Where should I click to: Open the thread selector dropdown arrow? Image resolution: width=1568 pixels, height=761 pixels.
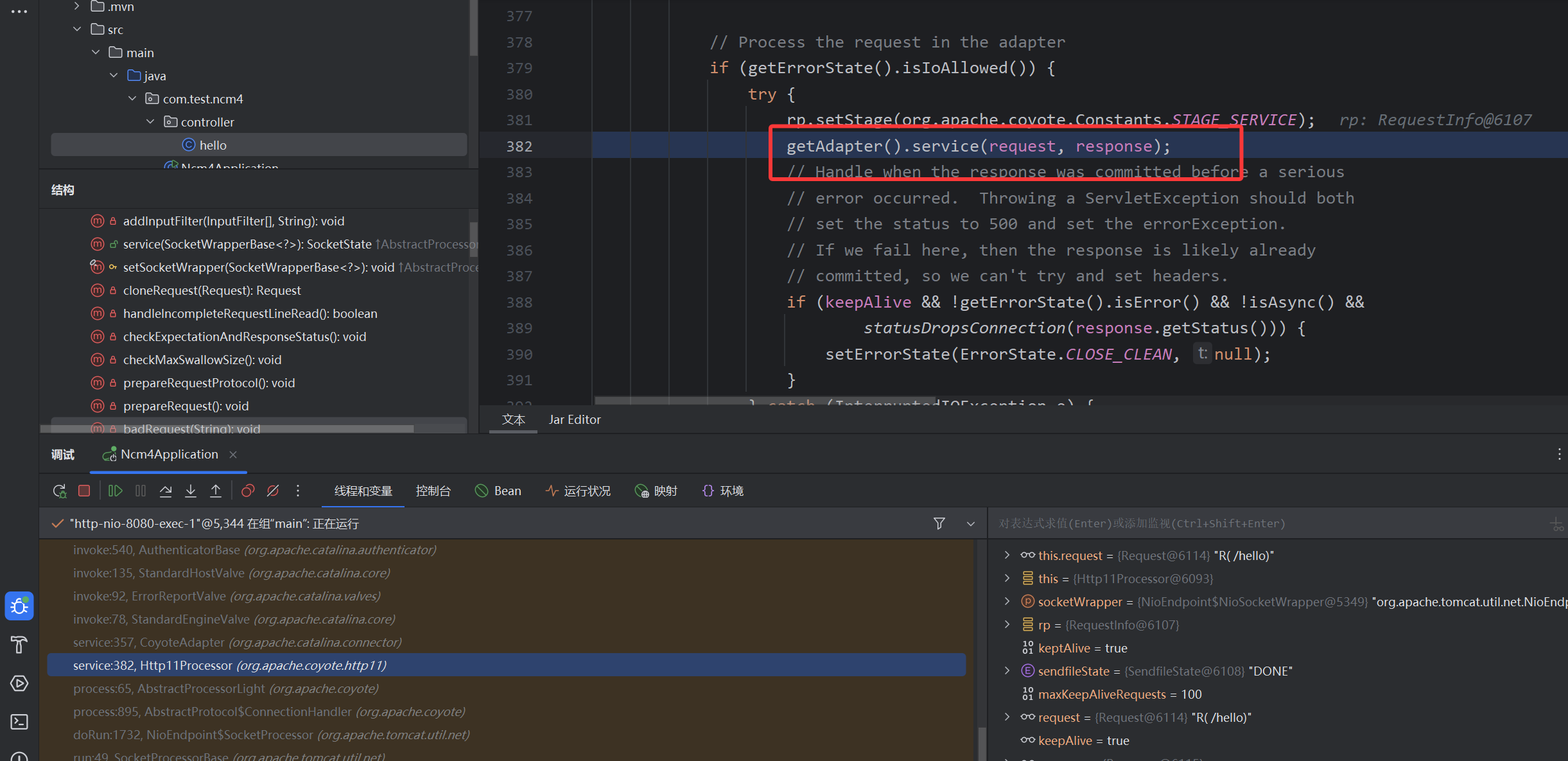tap(971, 524)
